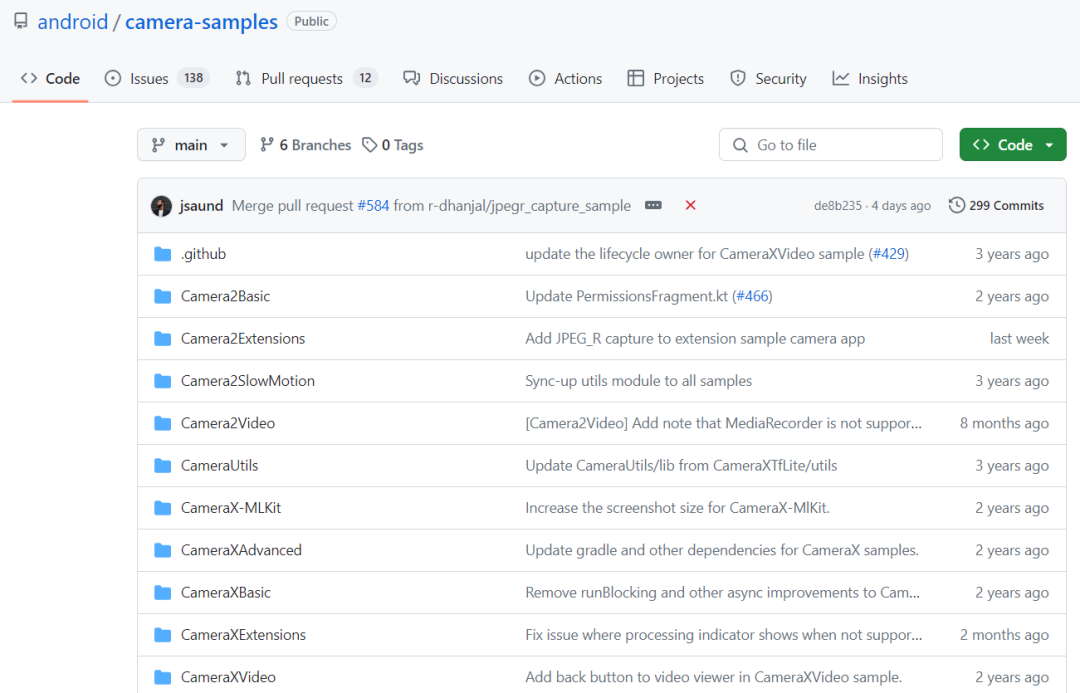Screen dimensions: 1080x693
Task: Open commit 'Fix issue where processing indicator shows'
Action: click(x=723, y=635)
